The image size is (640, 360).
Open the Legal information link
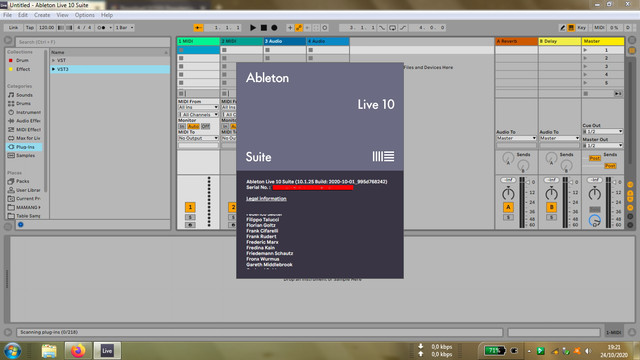pos(266,199)
